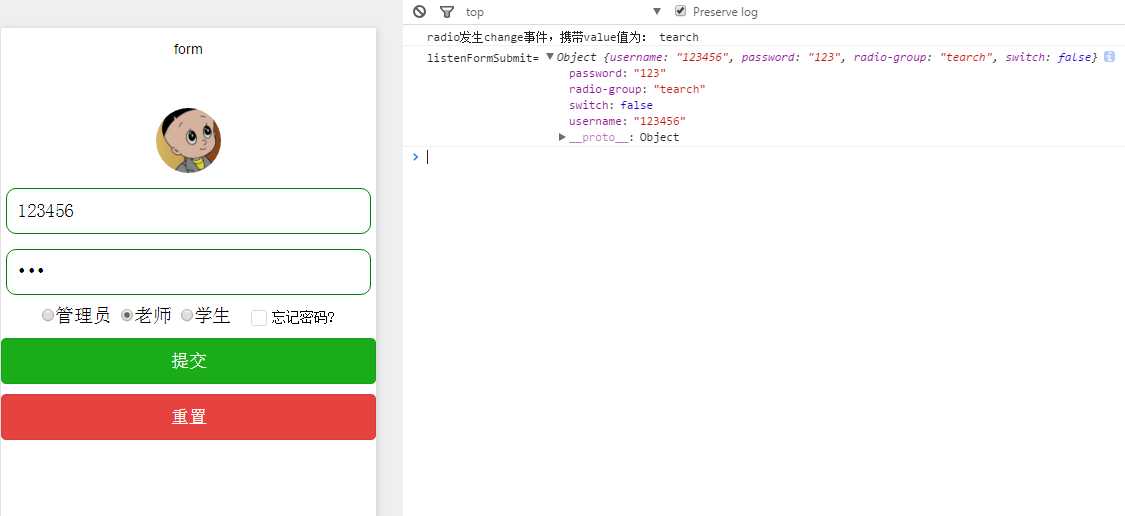Collapse the logged Object expander triangle
This screenshot has height=516, width=1125.
(x=550, y=57)
